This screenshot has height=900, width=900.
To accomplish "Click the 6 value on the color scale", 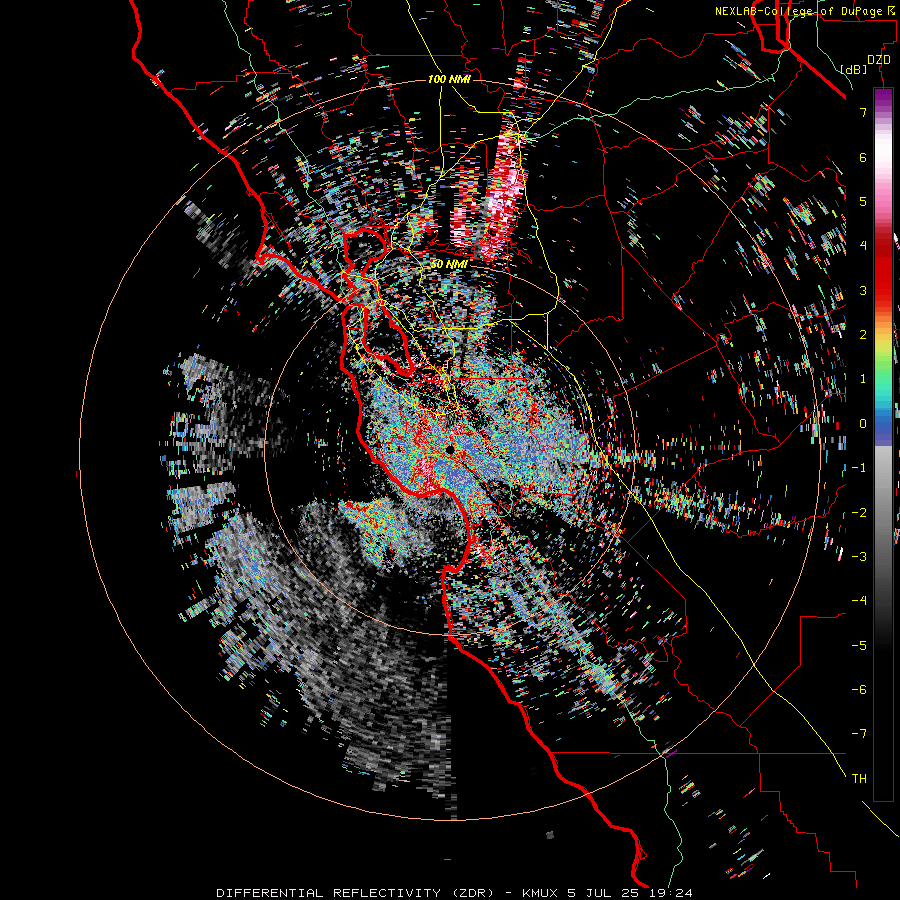I will point(863,157).
